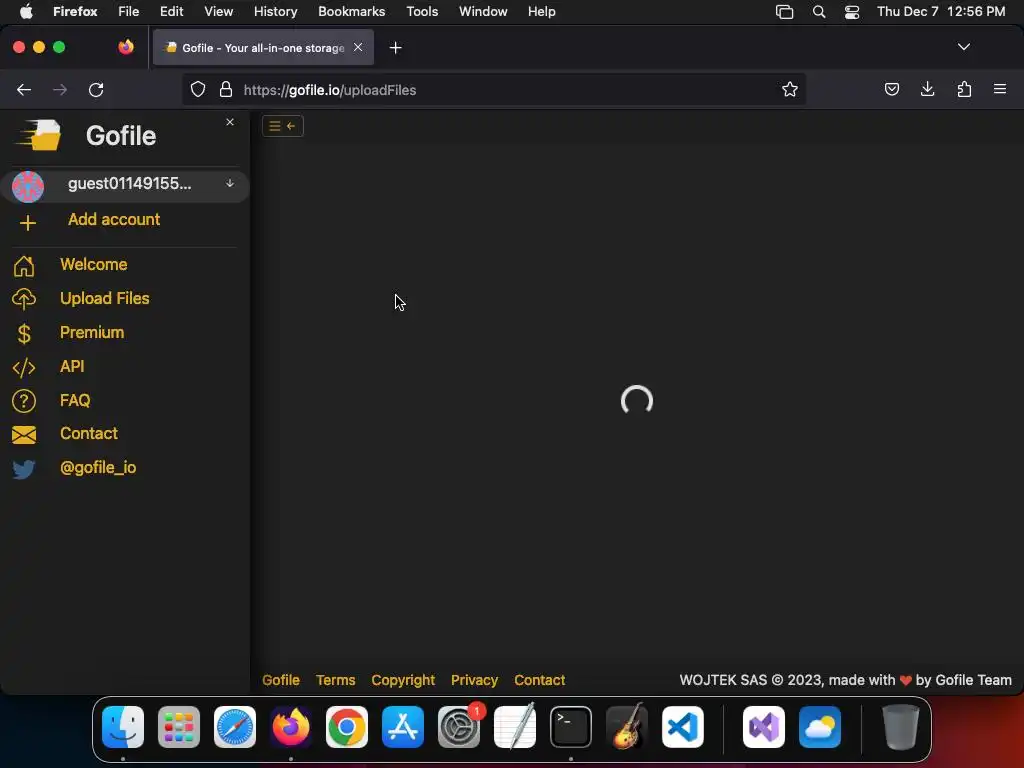Click the cloud upload icon
This screenshot has width=1024, height=768.
[x=24, y=299]
